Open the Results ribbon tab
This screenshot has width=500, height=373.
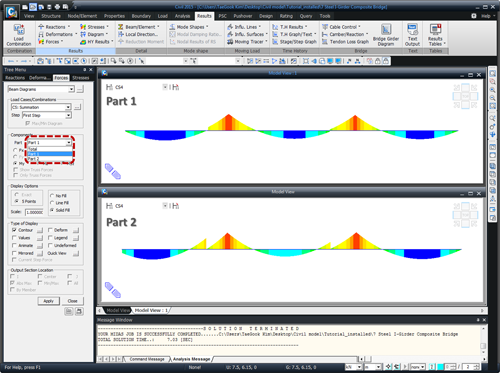204,16
